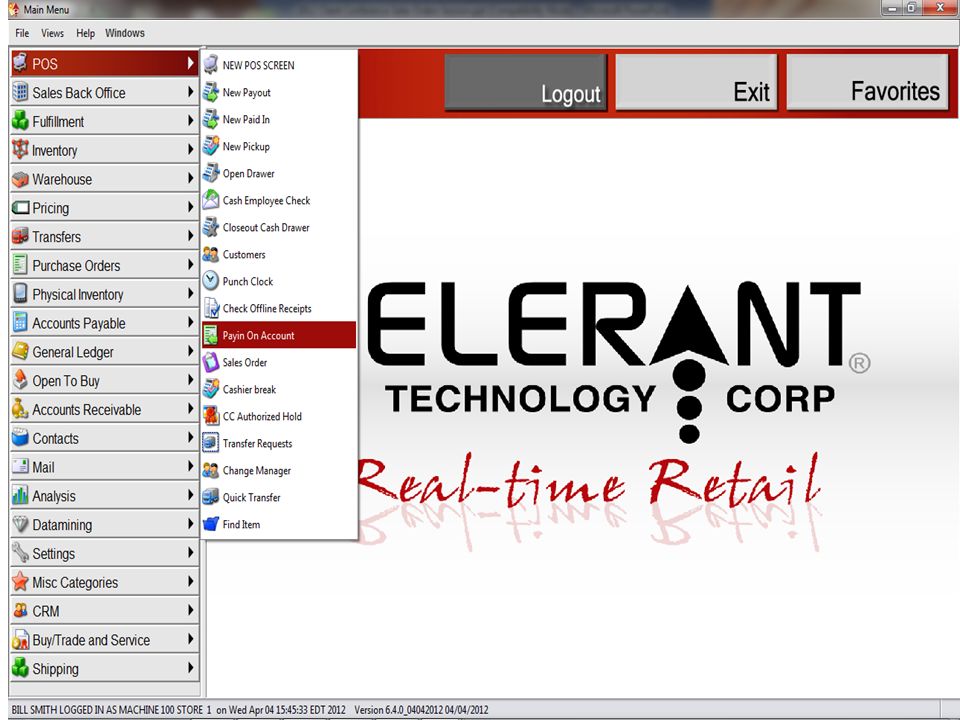Click the Customers people icon
This screenshot has width=960, height=720.
coord(211,254)
